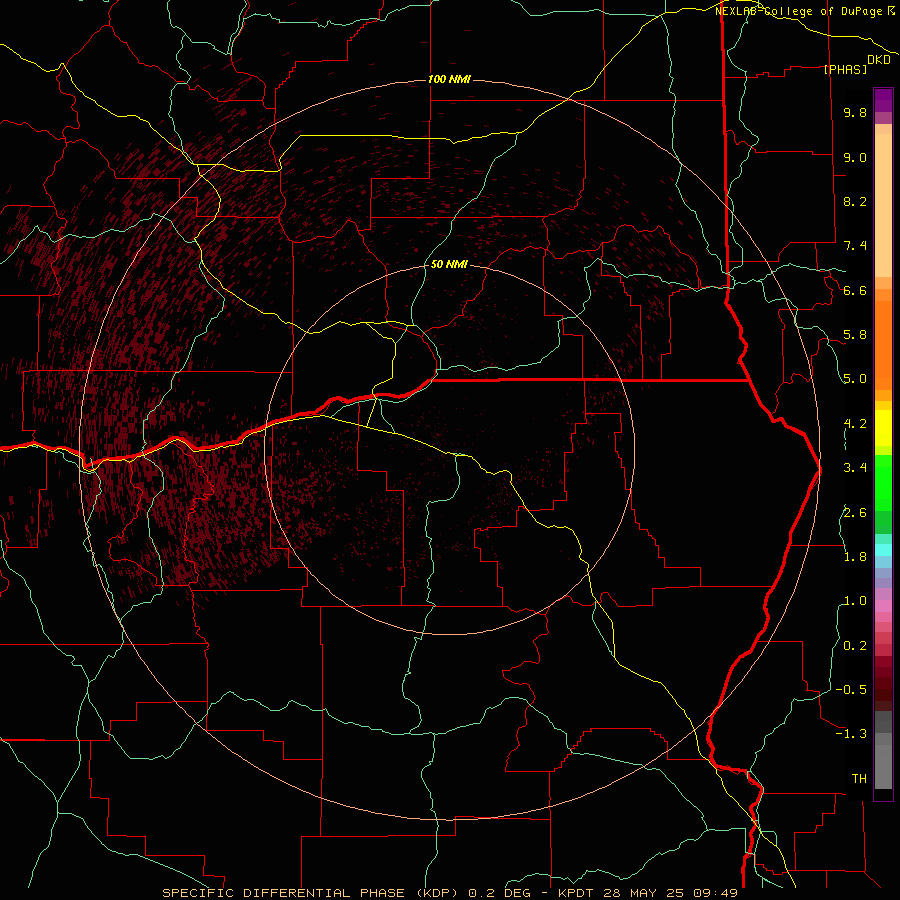Click the 1.0 value on color scale
Viewport: 900px width, 900px height.
tap(855, 601)
